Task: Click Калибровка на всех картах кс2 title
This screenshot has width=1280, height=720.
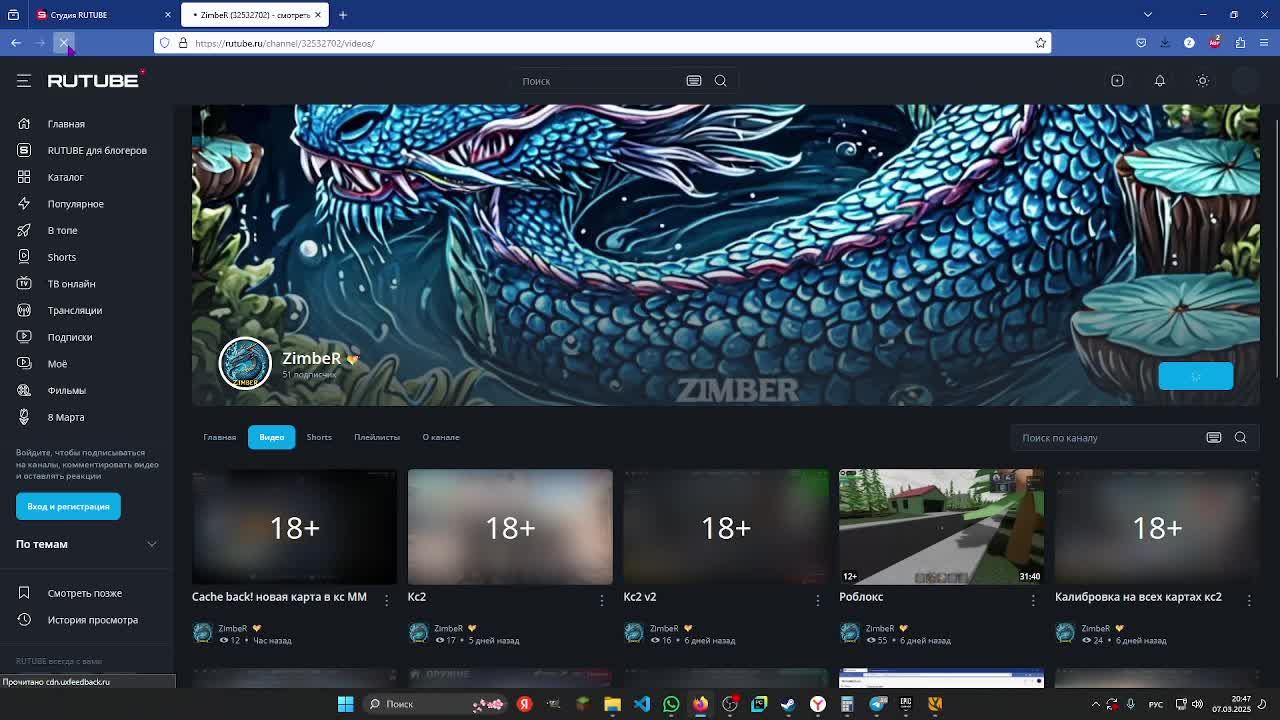Action: [x=1138, y=597]
